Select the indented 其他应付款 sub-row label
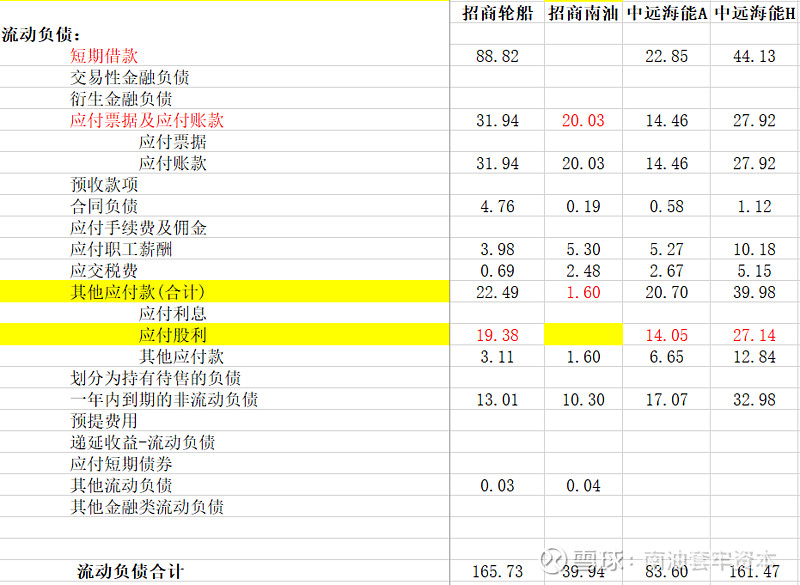The width and height of the screenshot is (800, 585). pyautogui.click(x=181, y=357)
